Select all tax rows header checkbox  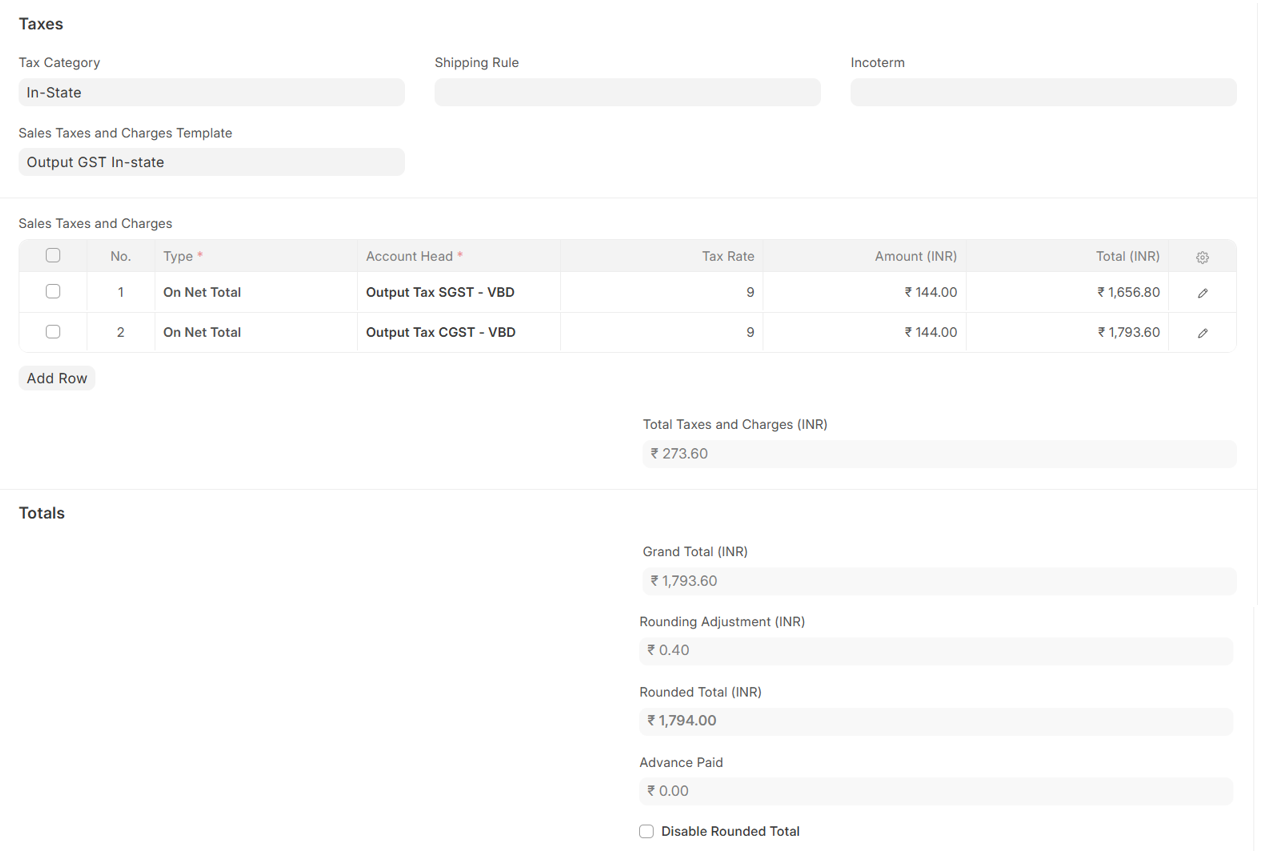[53, 256]
